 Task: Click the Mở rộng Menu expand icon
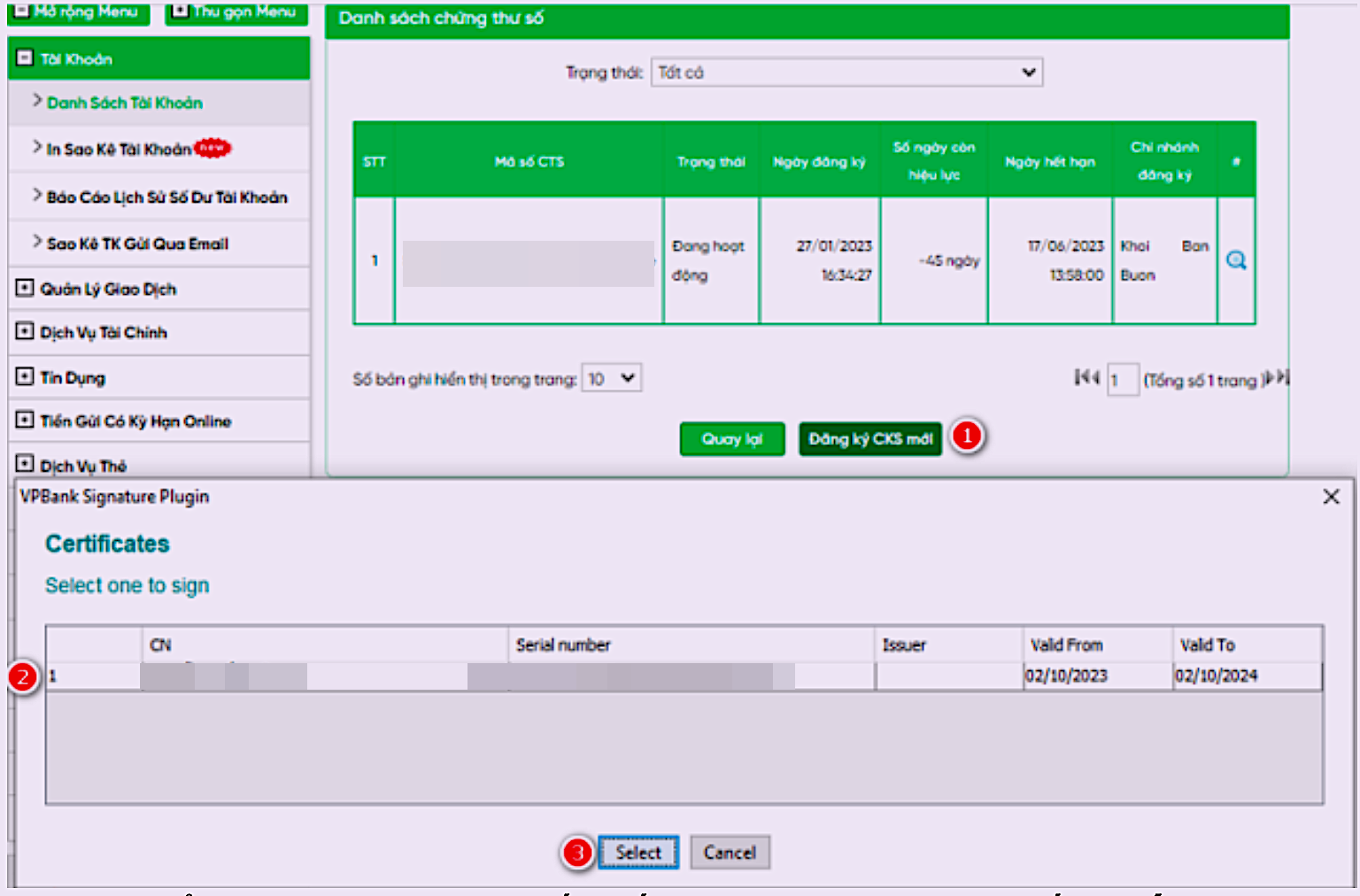click(x=25, y=11)
